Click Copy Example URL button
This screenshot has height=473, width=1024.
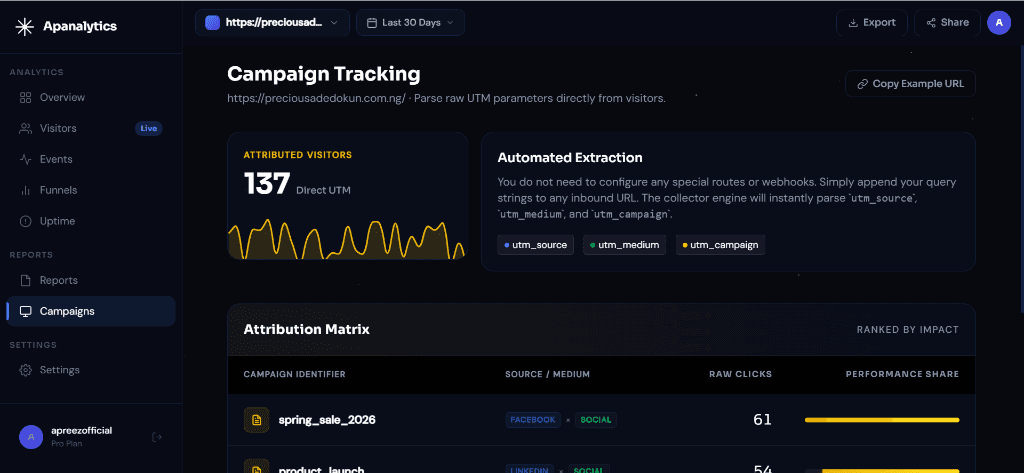910,84
